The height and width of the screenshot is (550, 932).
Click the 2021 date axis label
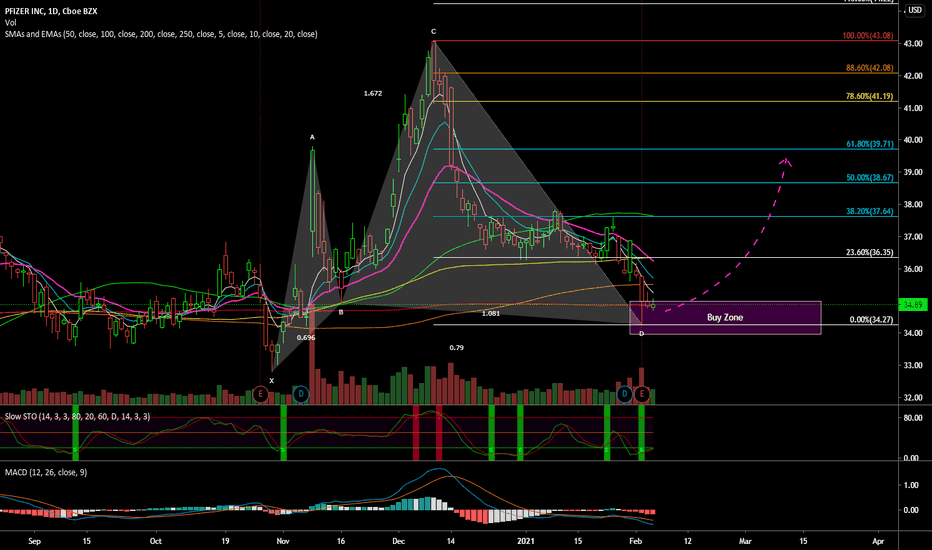pyautogui.click(x=526, y=541)
